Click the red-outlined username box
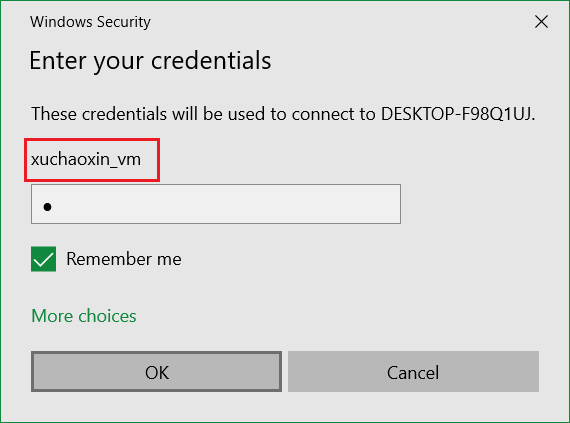570x423 pixels. [x=92, y=160]
